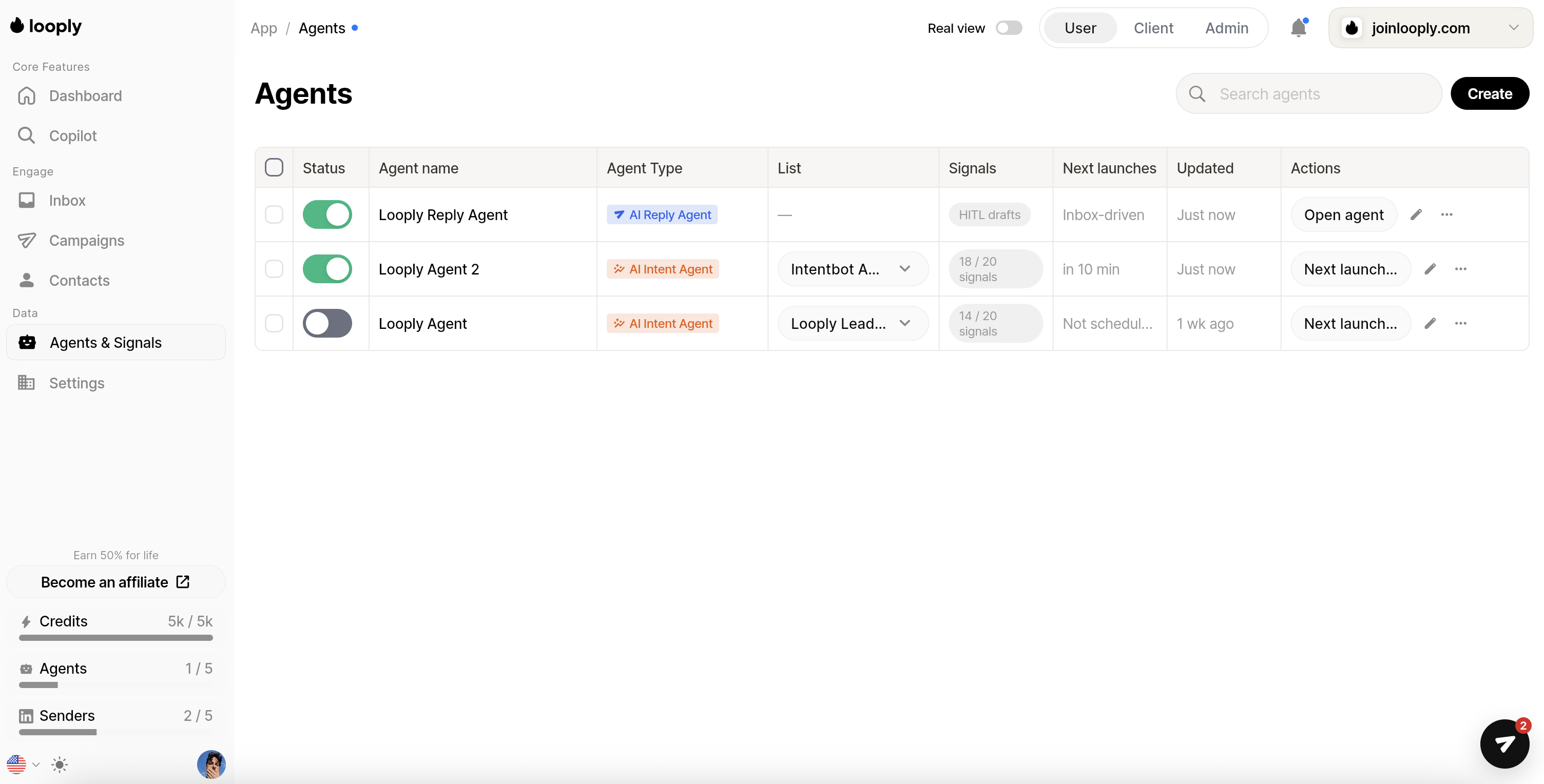Open Copilot search icon in sidebar

pos(26,135)
